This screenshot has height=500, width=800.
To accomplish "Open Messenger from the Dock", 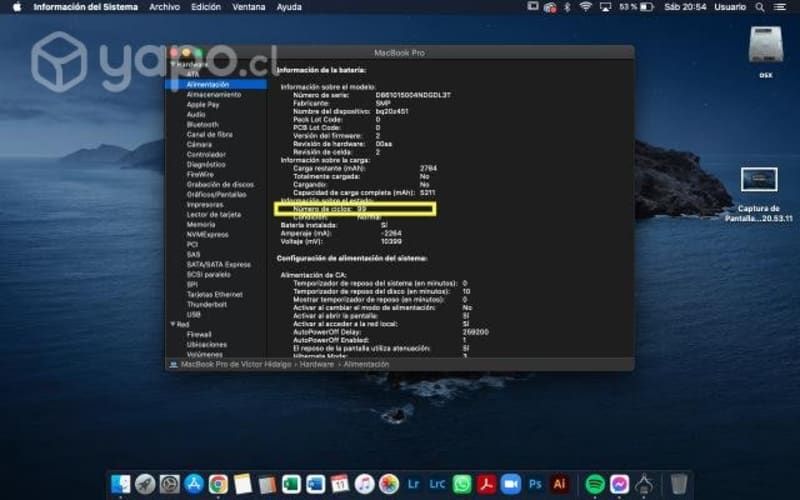I will tap(619, 484).
